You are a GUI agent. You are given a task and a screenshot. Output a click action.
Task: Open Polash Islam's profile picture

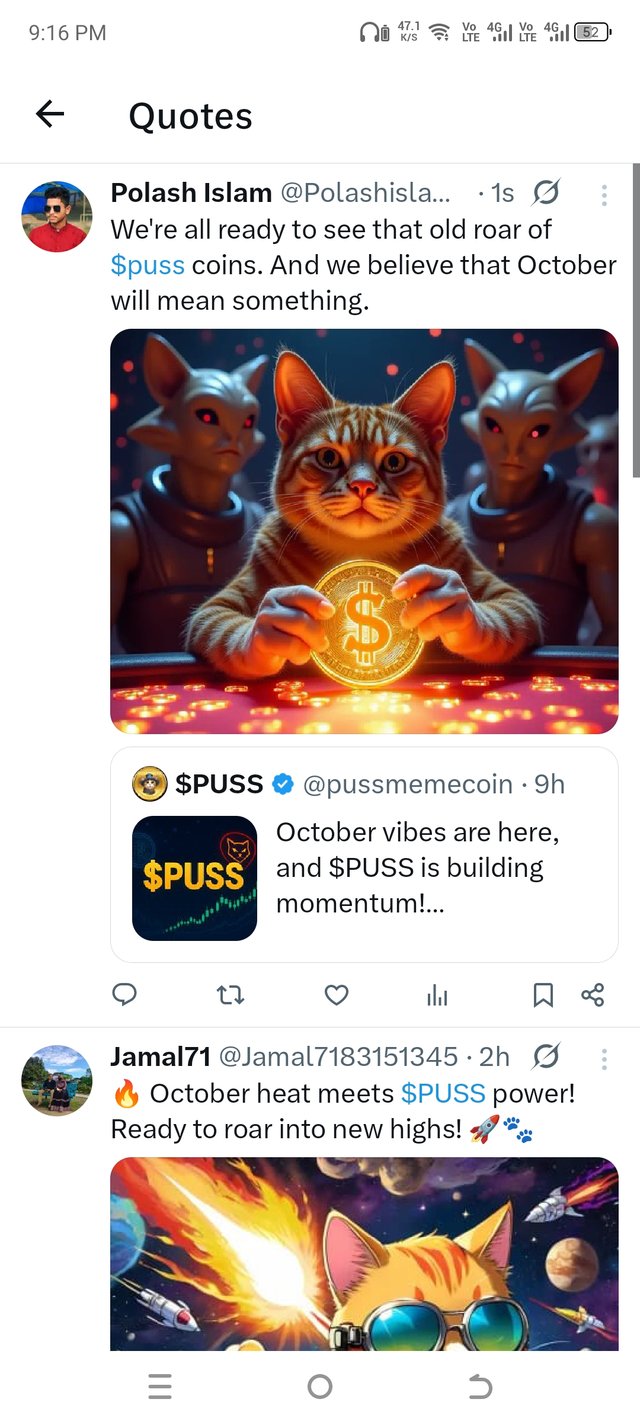point(57,216)
